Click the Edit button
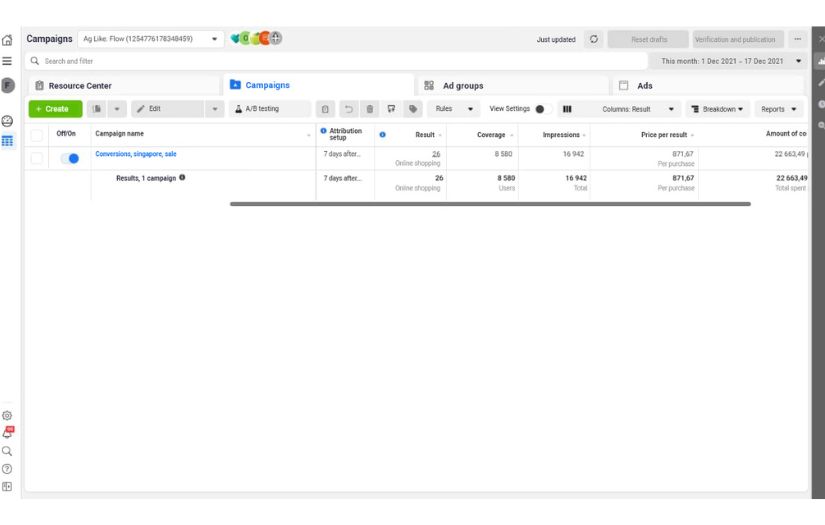 click(x=167, y=109)
